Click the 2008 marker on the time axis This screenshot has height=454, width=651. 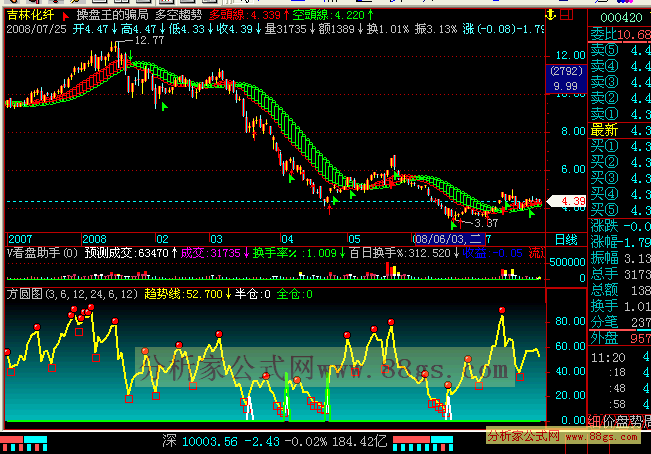coord(94,239)
